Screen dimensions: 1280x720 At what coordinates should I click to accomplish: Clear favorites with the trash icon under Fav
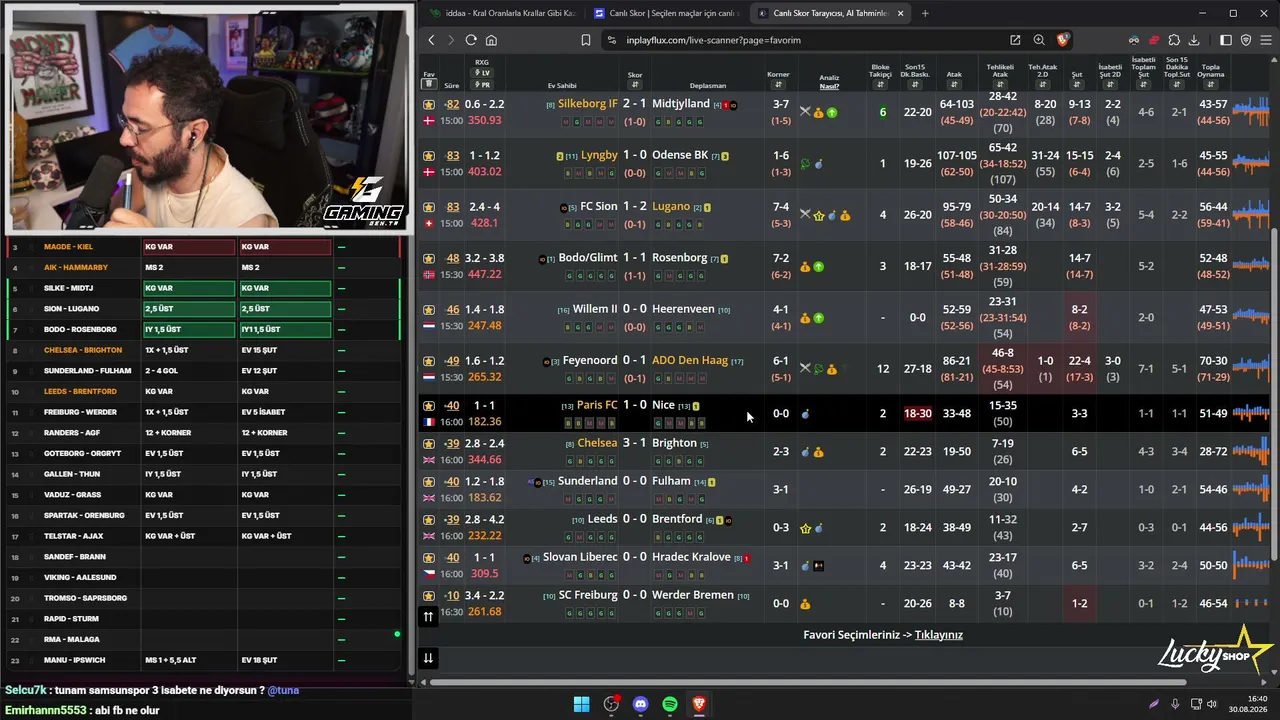[x=429, y=84]
